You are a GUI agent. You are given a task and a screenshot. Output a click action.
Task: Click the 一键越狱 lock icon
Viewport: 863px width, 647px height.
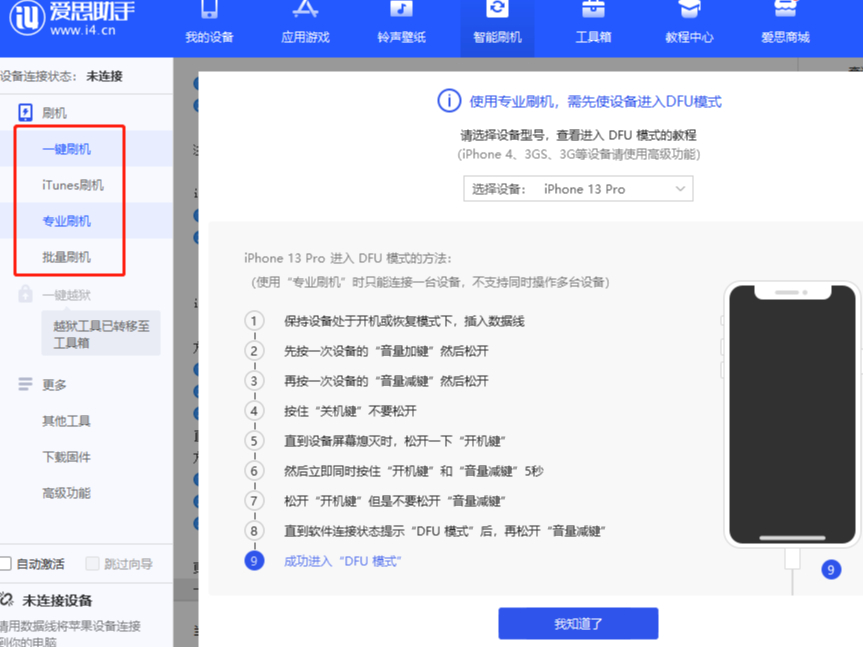[x=25, y=294]
